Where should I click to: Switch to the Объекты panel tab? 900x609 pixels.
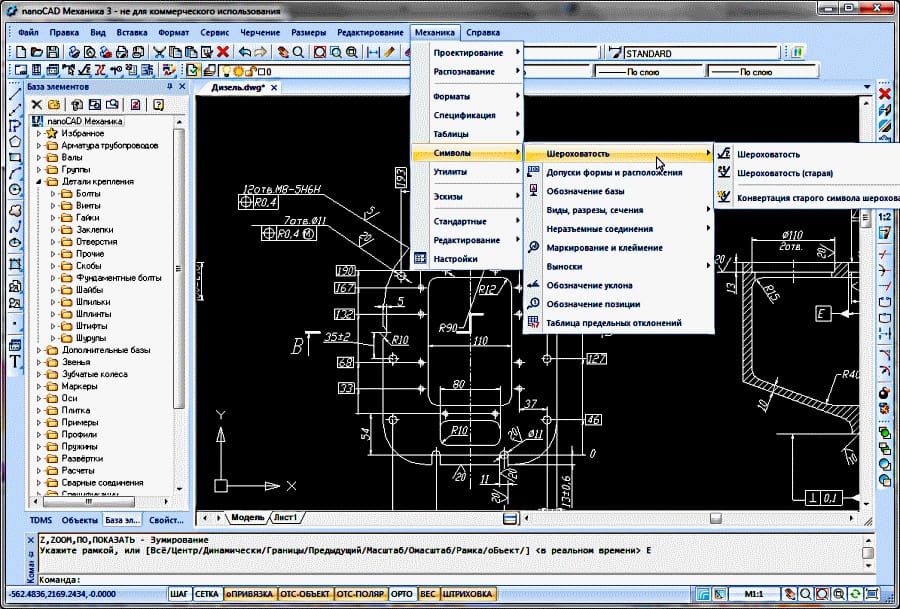79,520
